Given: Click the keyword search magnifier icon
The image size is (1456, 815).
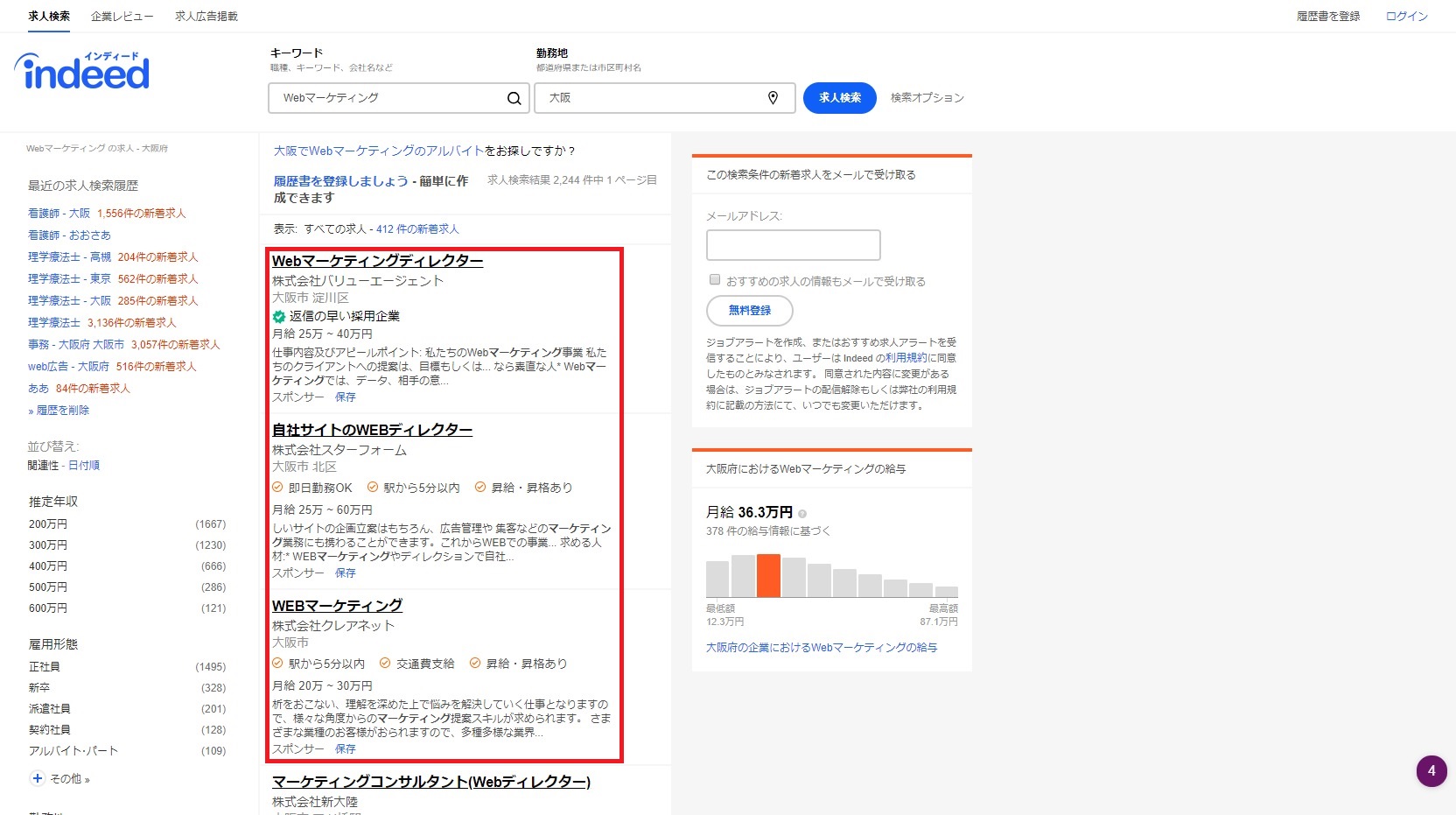Looking at the screenshot, I should pos(514,98).
